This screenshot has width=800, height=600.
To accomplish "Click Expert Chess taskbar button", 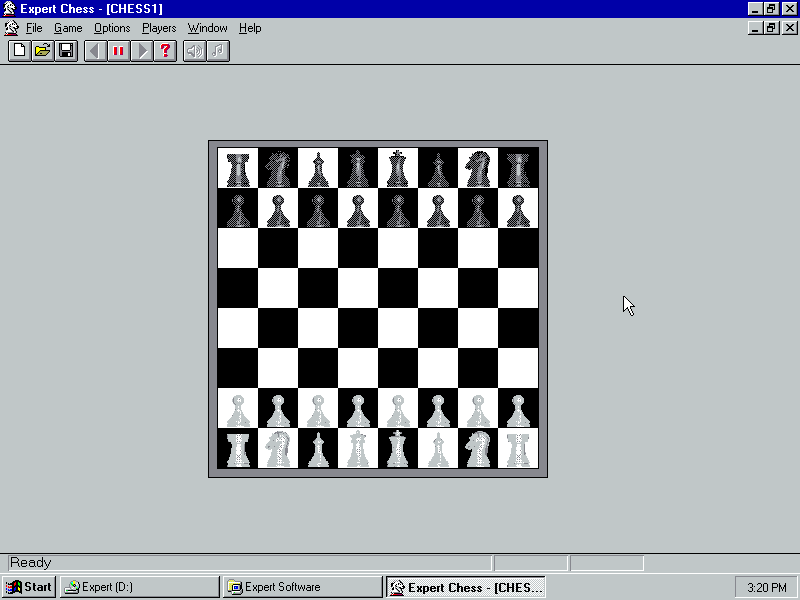I will coord(465,587).
